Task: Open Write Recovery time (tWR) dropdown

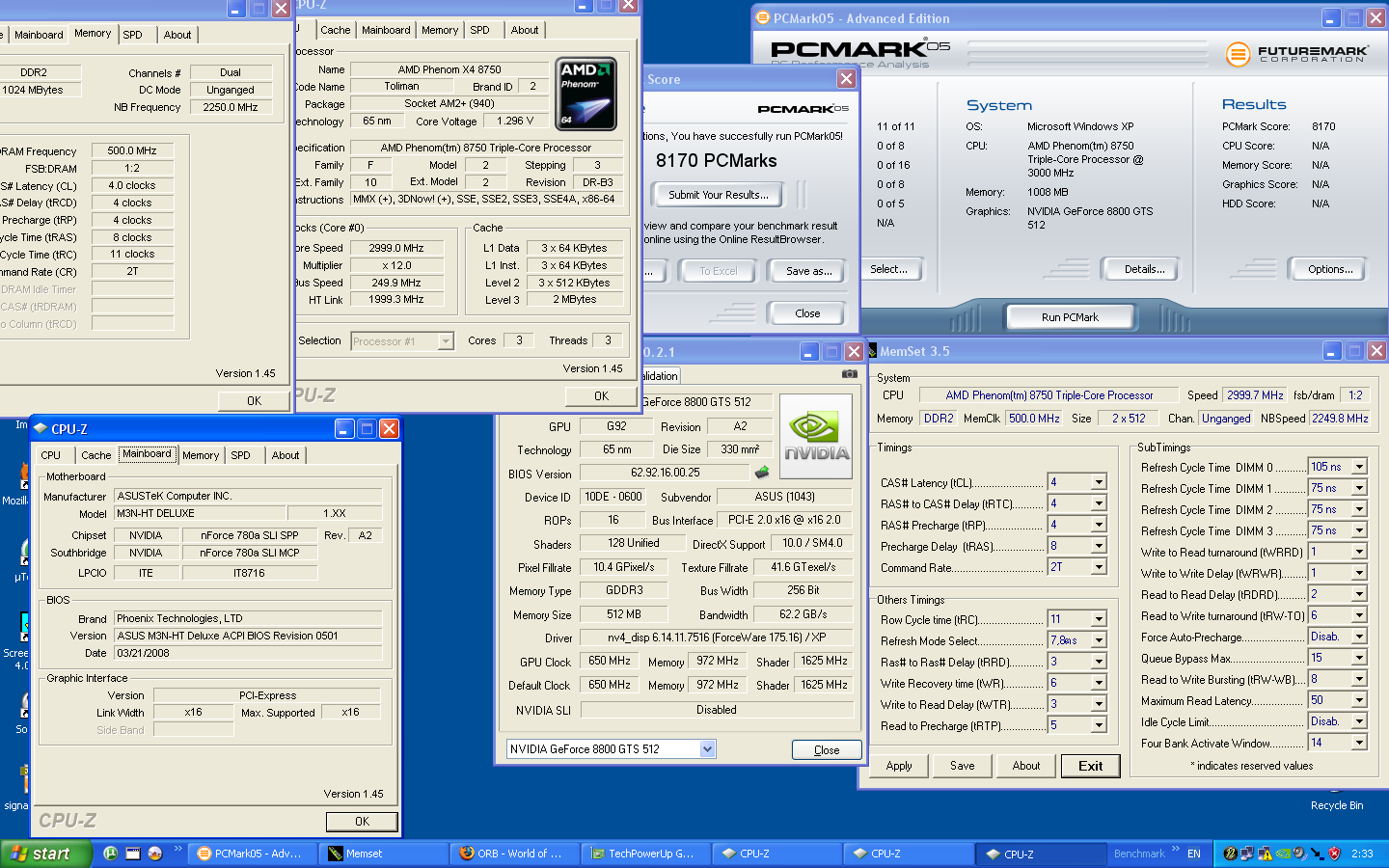Action: [1099, 683]
